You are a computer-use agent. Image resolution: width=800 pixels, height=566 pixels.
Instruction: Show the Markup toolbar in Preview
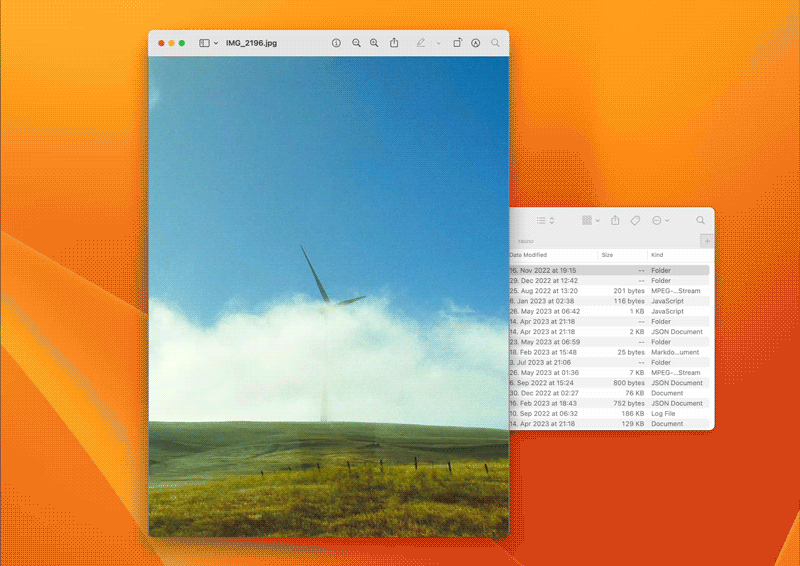tap(476, 43)
